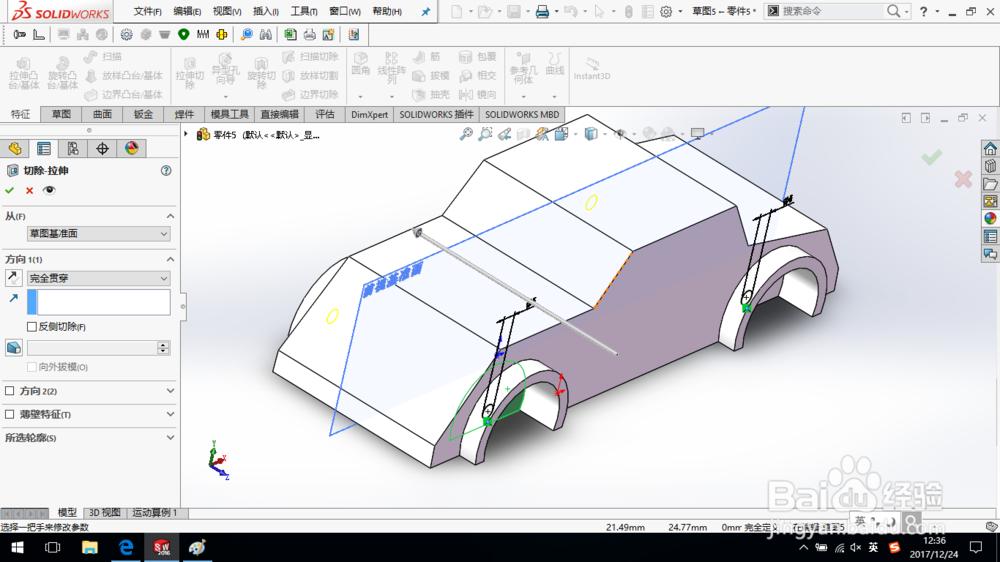Click the large red cancel X in viewport

pyautogui.click(x=963, y=179)
